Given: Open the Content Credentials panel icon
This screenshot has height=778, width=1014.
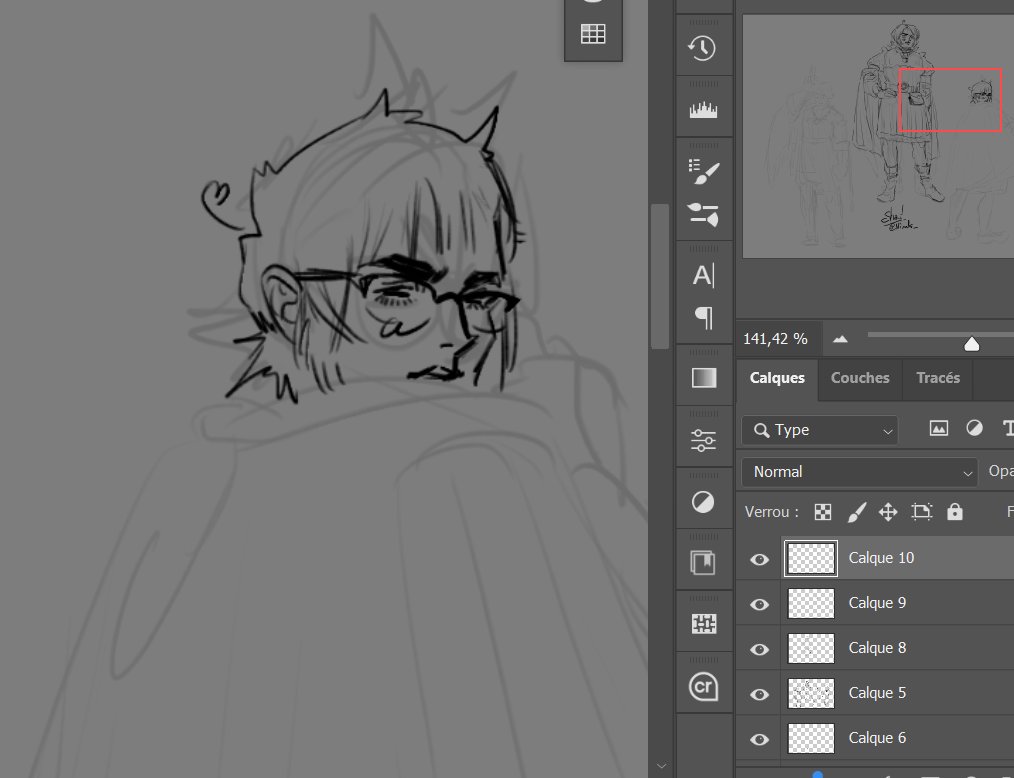Looking at the screenshot, I should (x=704, y=686).
